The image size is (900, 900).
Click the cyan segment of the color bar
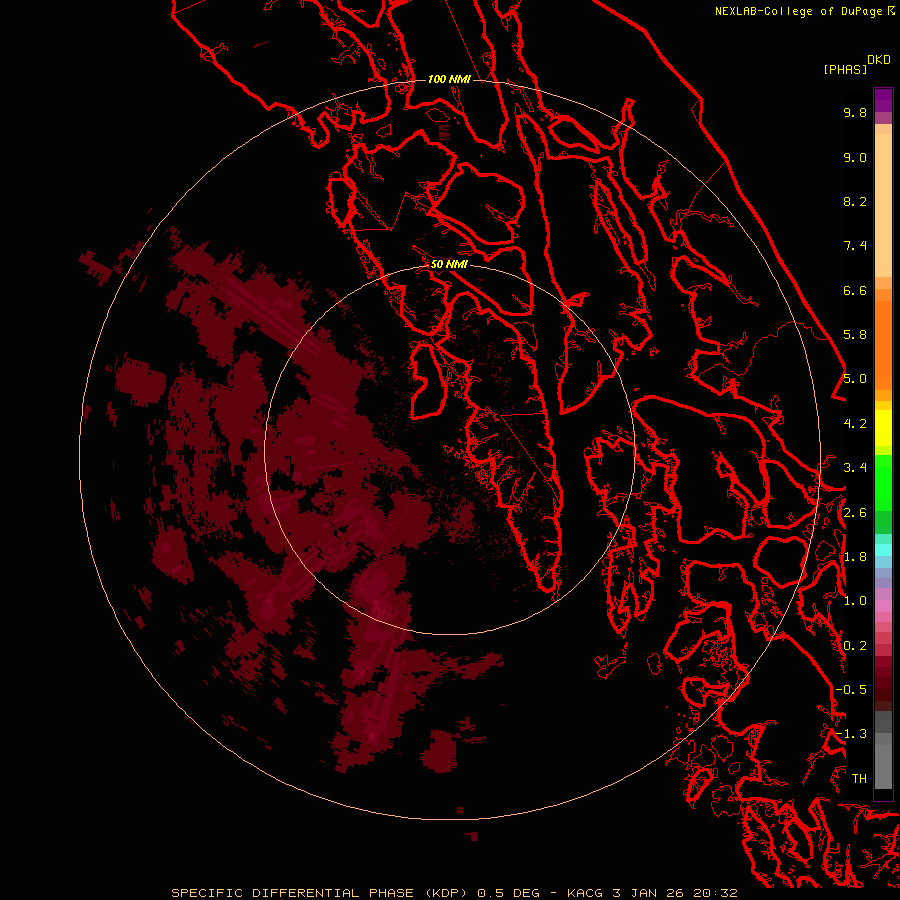(883, 549)
